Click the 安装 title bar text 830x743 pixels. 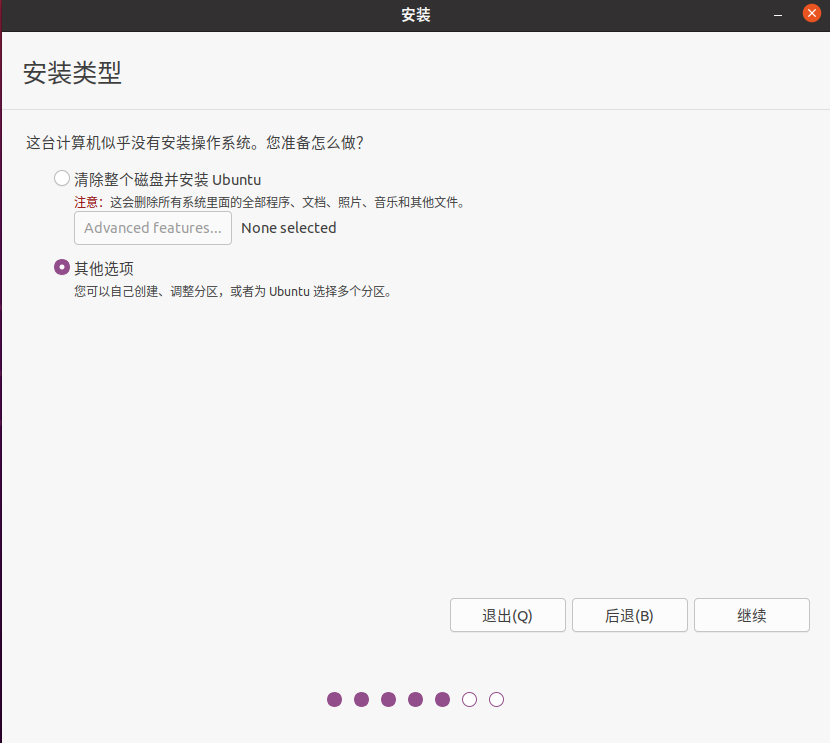pos(416,15)
